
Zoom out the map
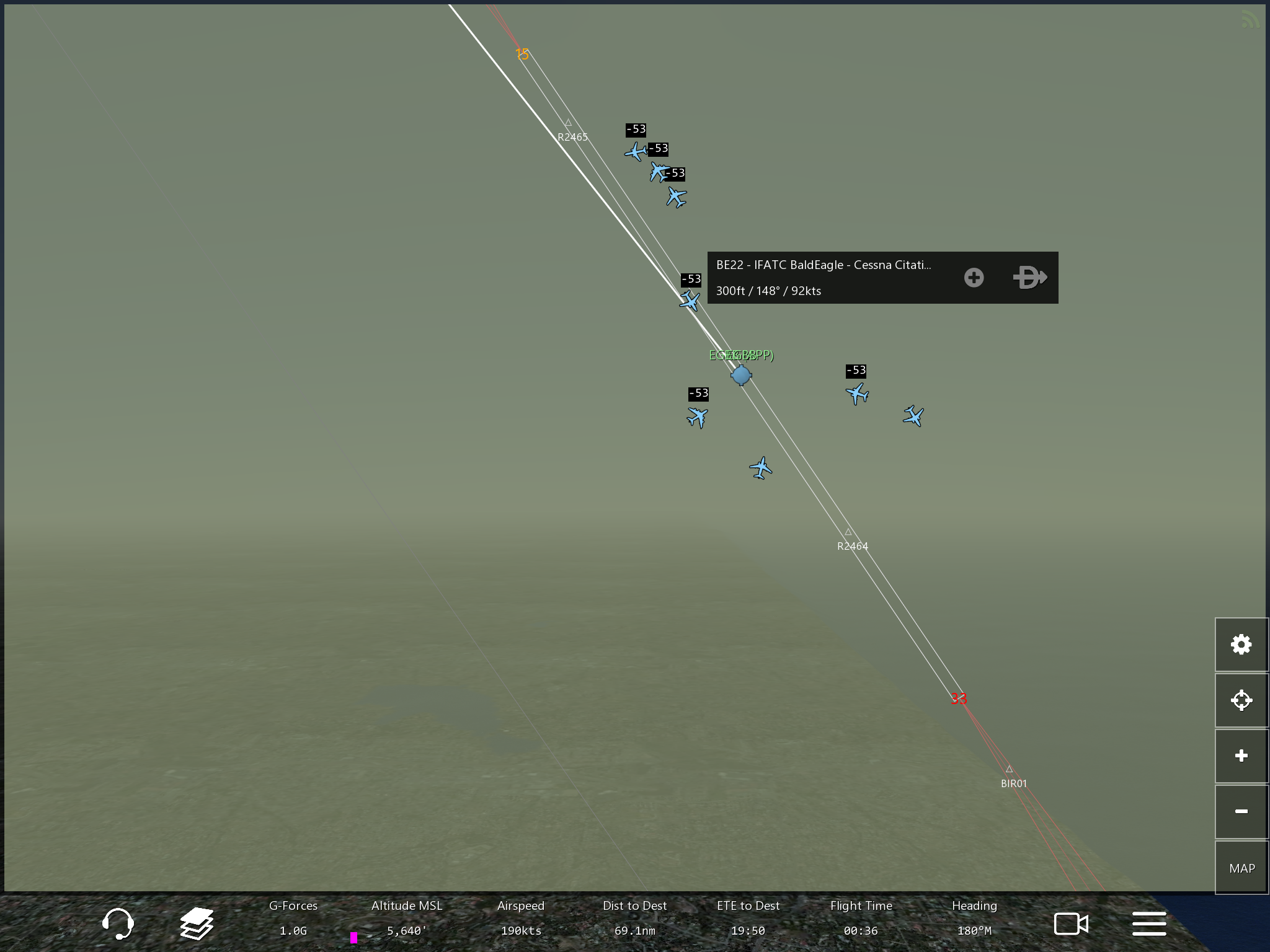pos(1241,811)
